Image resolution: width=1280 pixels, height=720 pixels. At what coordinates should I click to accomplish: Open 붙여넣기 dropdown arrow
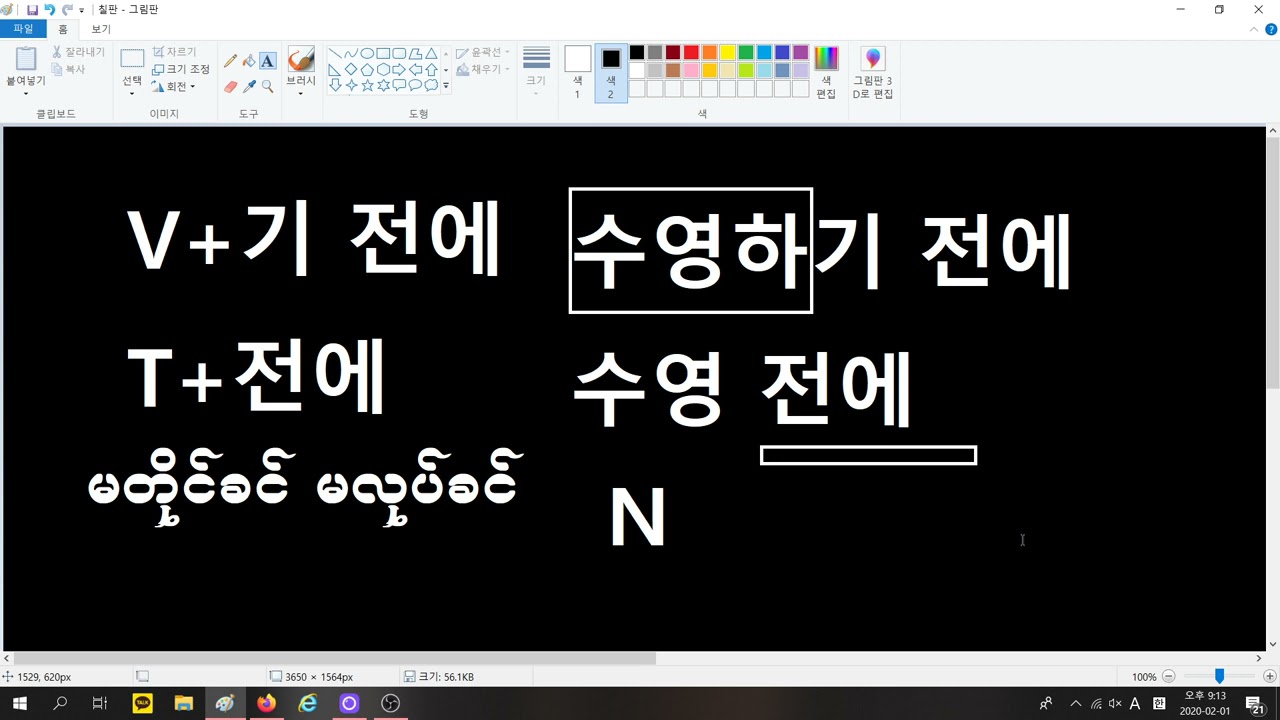(26, 93)
